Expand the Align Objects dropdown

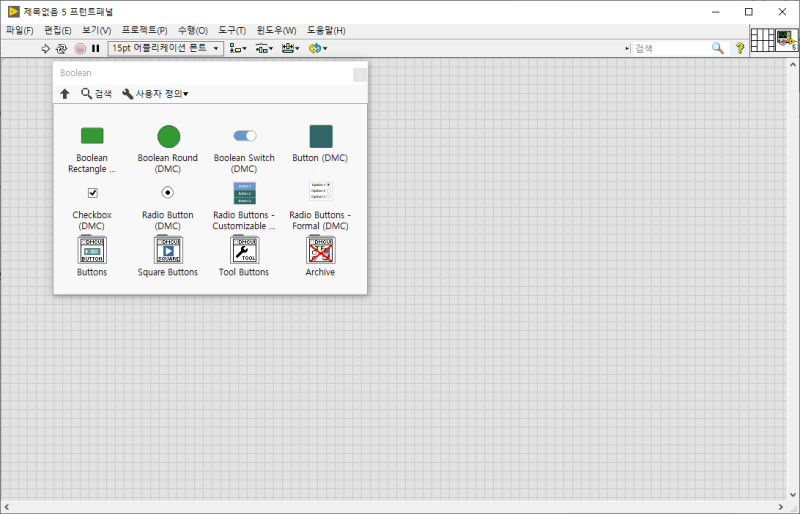[x=238, y=48]
